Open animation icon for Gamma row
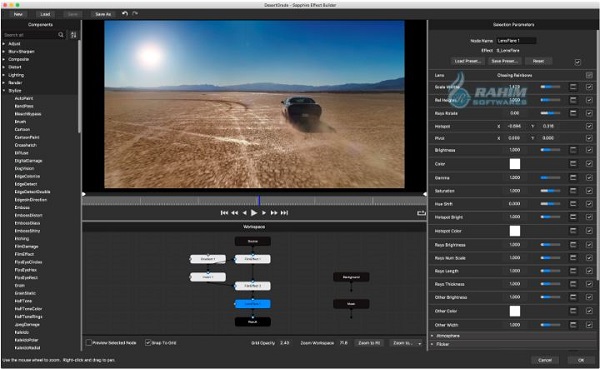Viewport: 600px width, 369px height. pos(573,178)
